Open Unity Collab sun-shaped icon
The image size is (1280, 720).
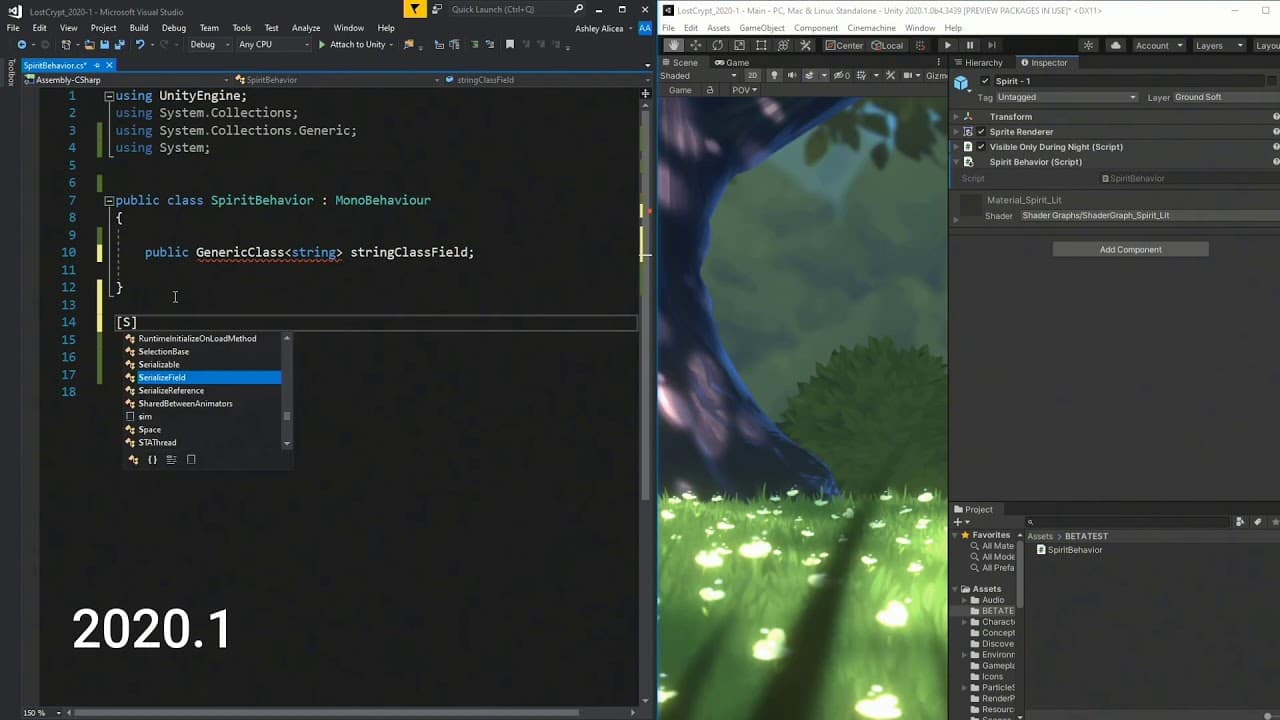click(x=1088, y=45)
